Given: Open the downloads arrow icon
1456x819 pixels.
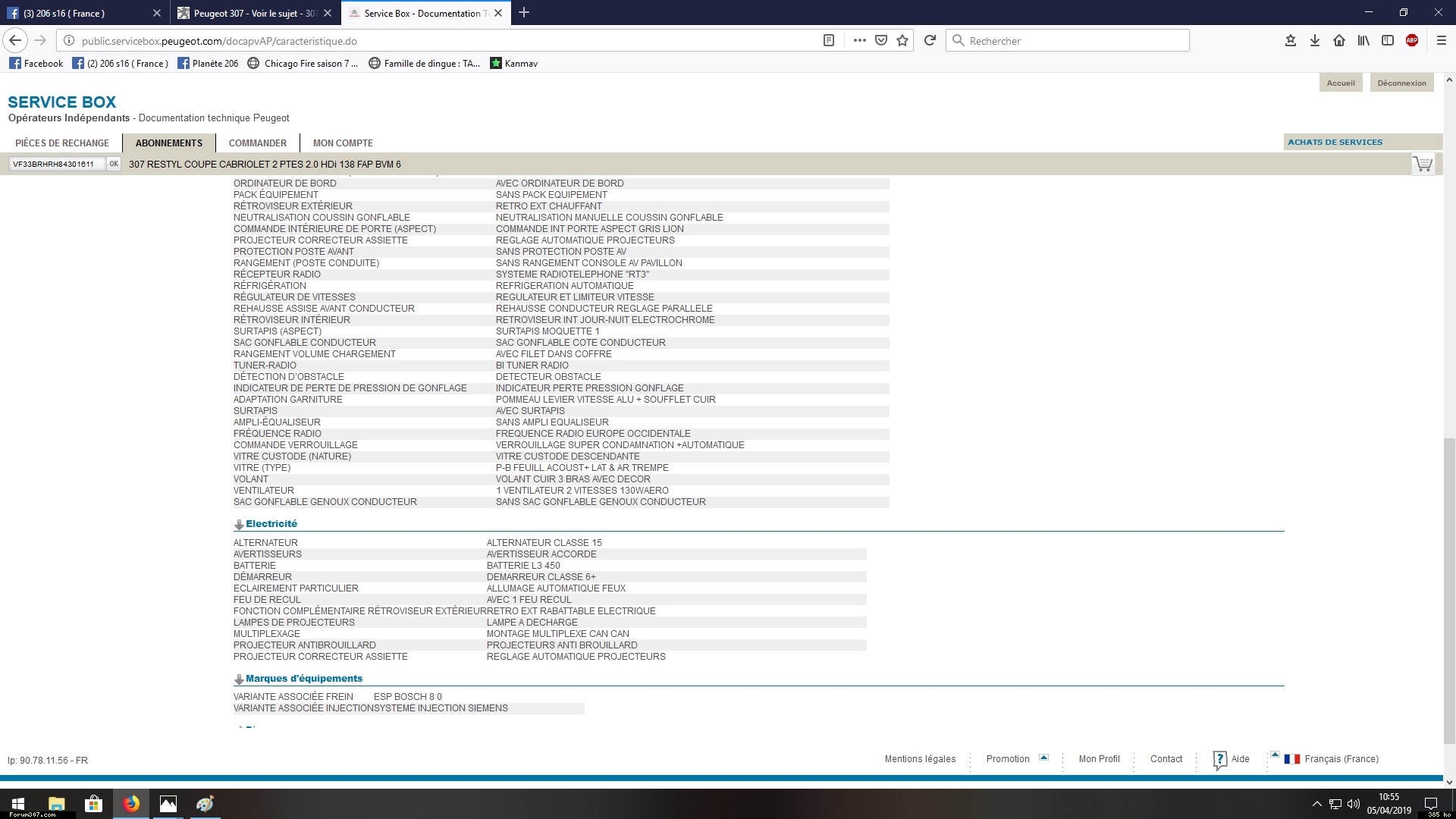Looking at the screenshot, I should point(1315,41).
